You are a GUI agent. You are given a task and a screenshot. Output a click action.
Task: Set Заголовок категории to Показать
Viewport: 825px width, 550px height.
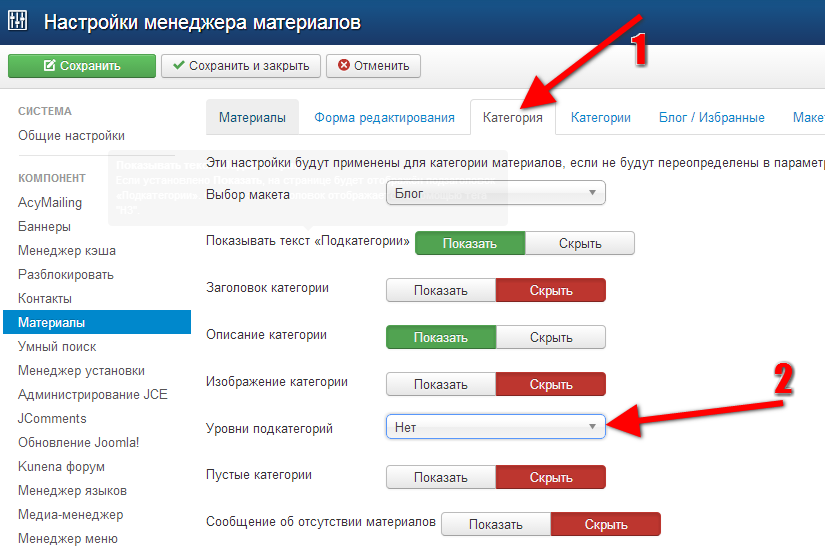point(441,290)
